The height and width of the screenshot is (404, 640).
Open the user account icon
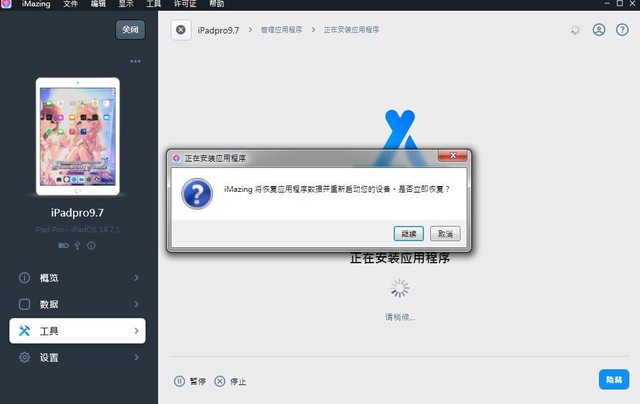(599, 30)
